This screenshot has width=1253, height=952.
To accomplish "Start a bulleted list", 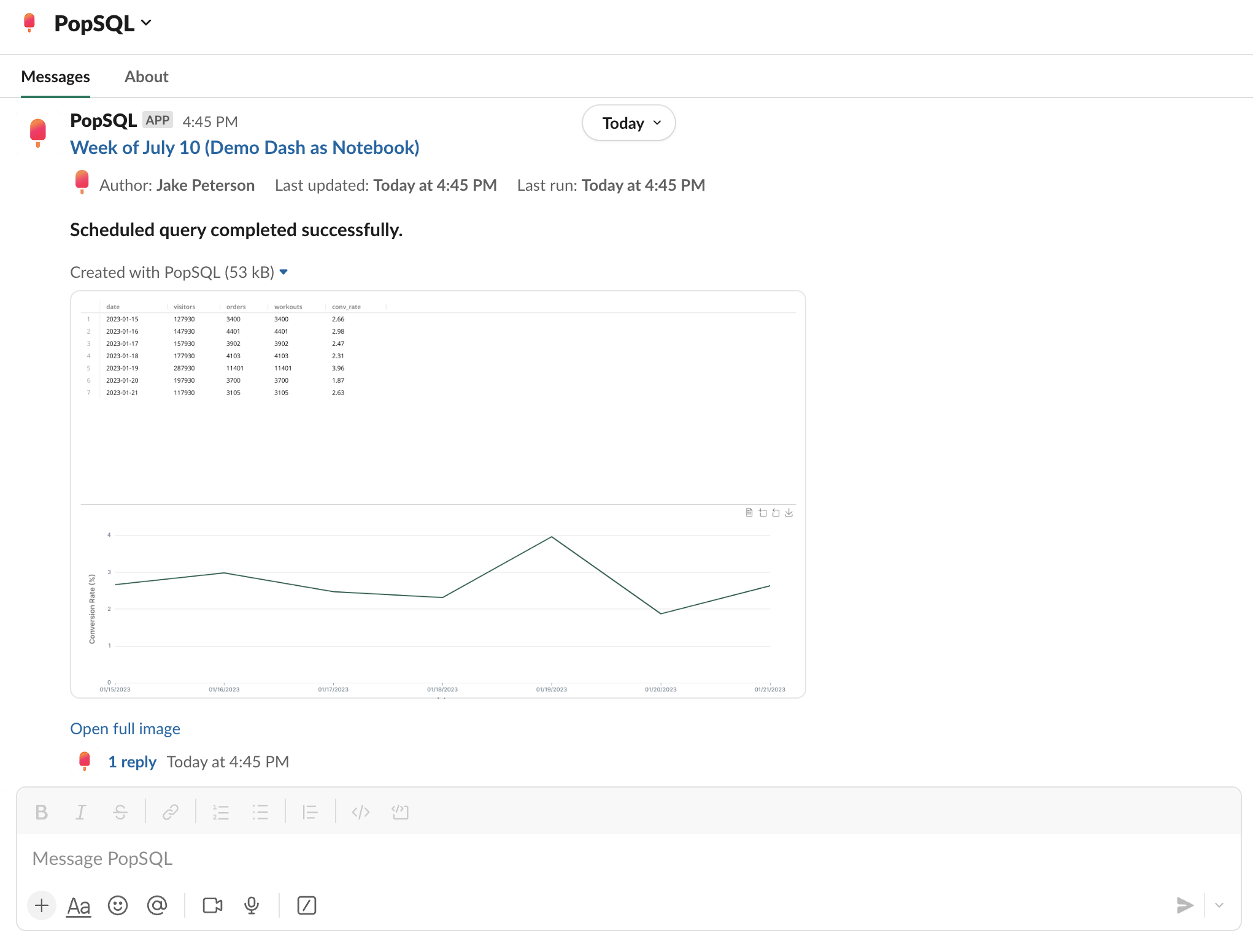I will click(x=260, y=812).
